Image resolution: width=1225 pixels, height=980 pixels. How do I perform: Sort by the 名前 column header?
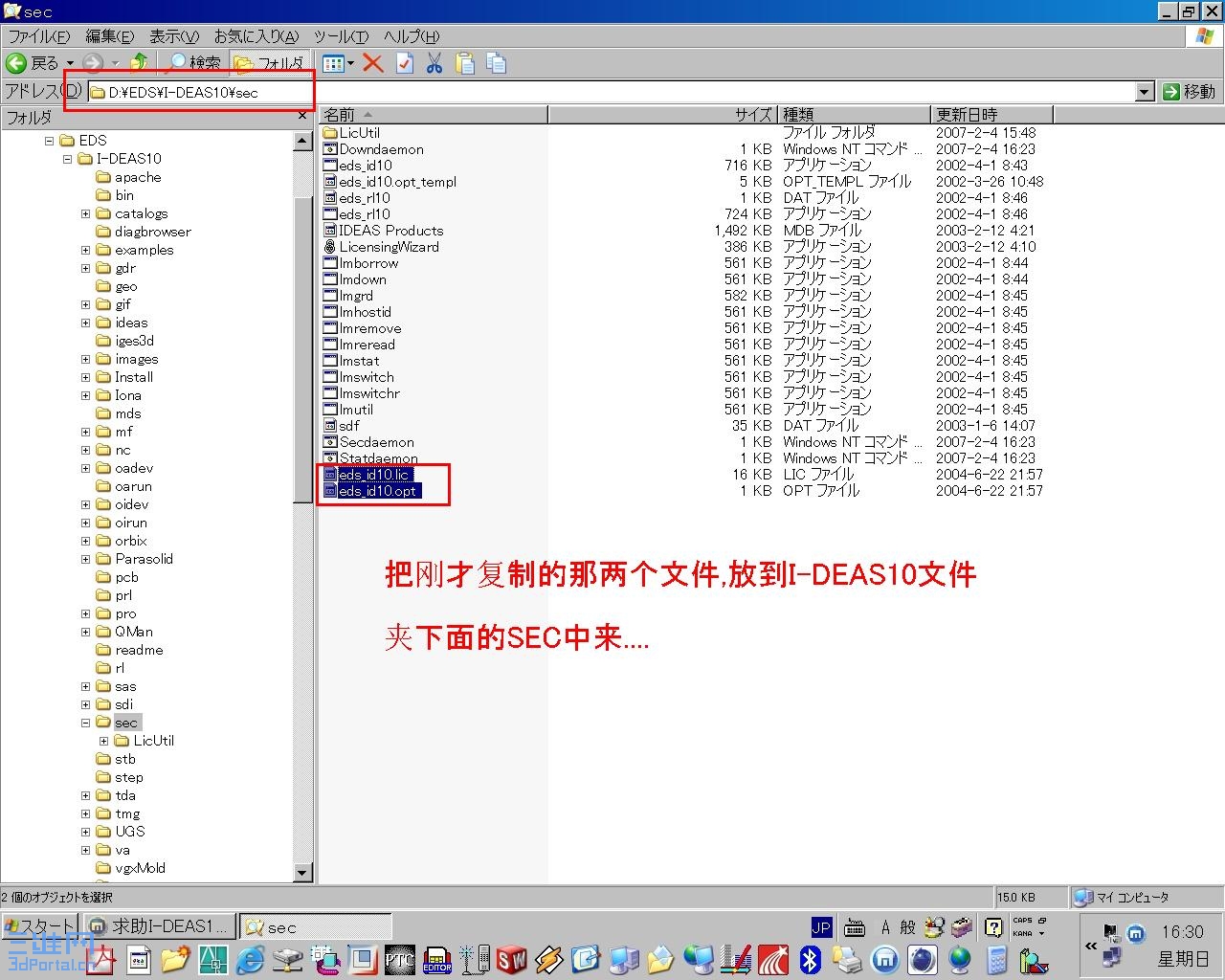(433, 115)
